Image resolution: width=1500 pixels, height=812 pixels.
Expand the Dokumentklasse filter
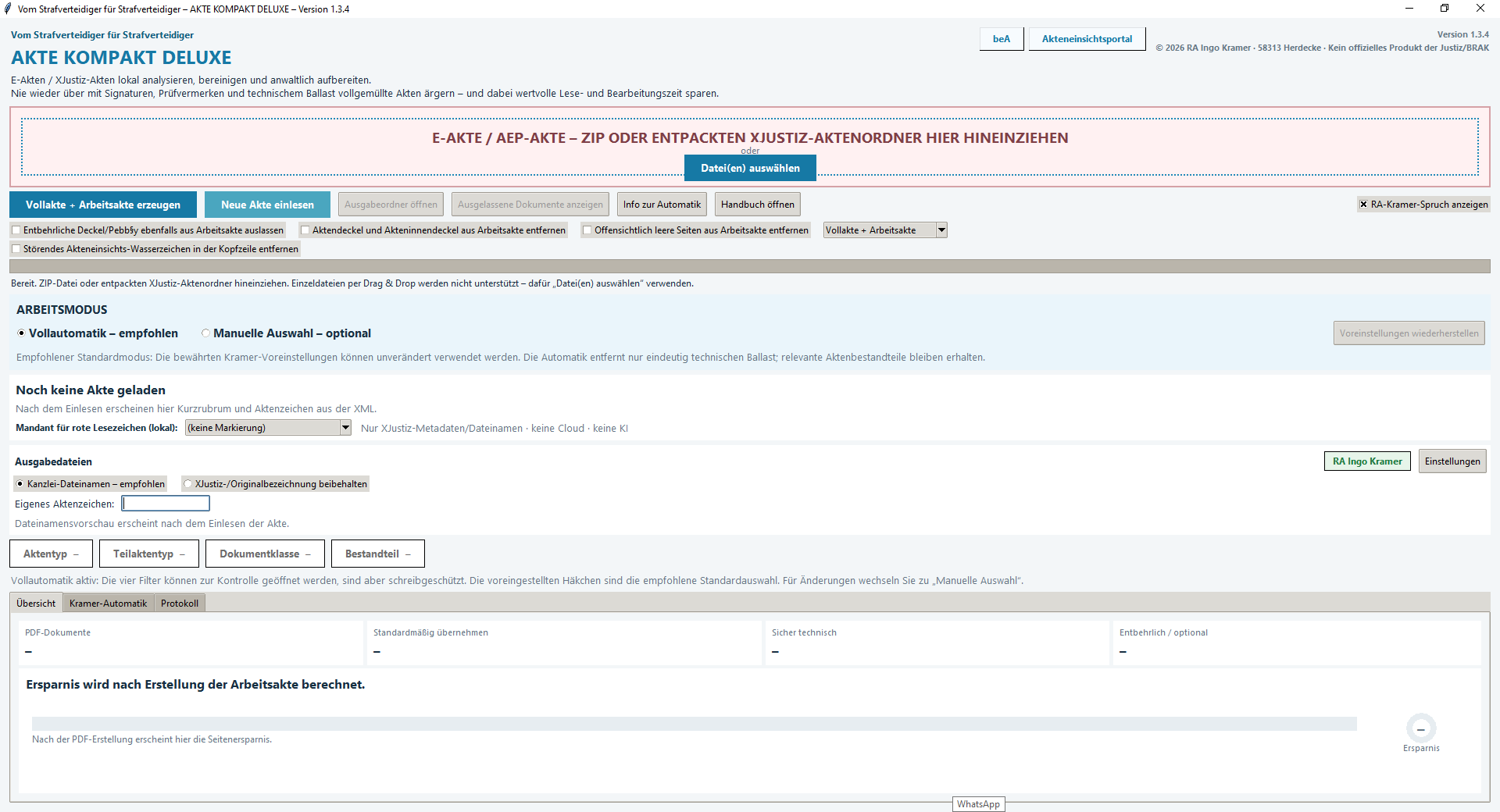pos(265,554)
